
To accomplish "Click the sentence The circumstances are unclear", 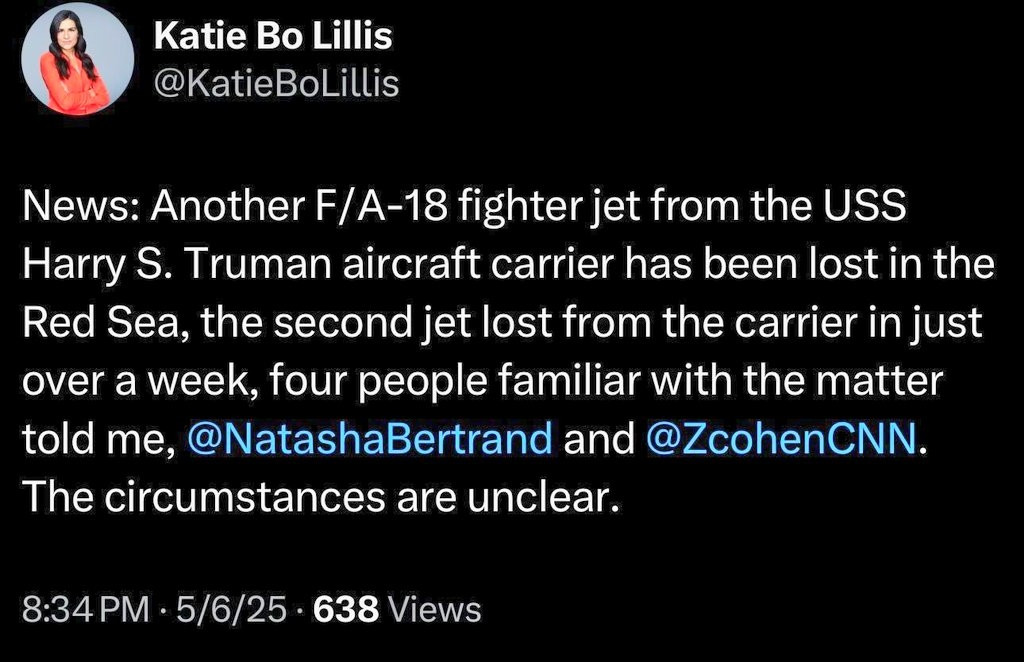I will tap(321, 497).
